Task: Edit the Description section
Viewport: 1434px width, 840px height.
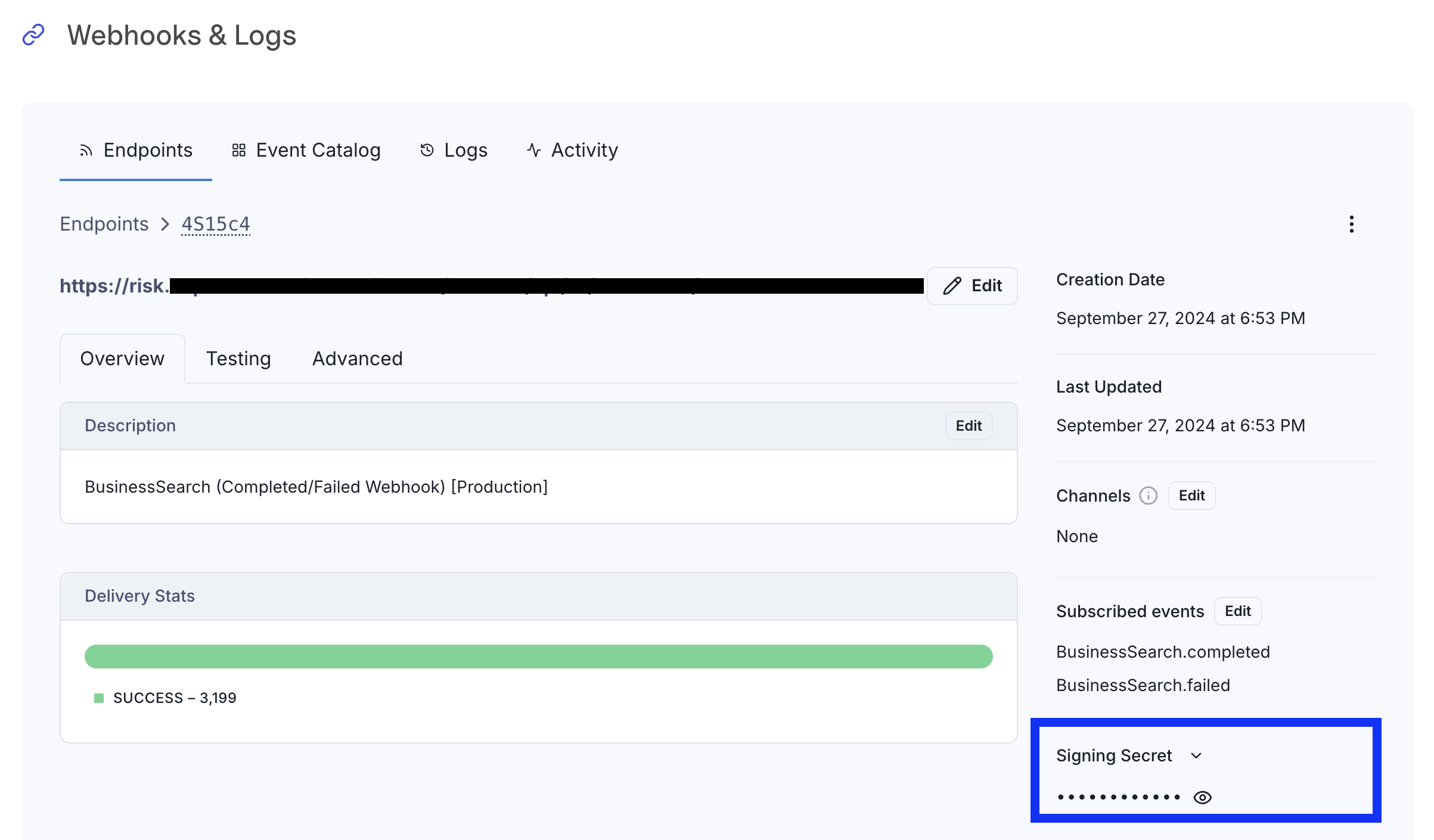Action: coord(969,426)
